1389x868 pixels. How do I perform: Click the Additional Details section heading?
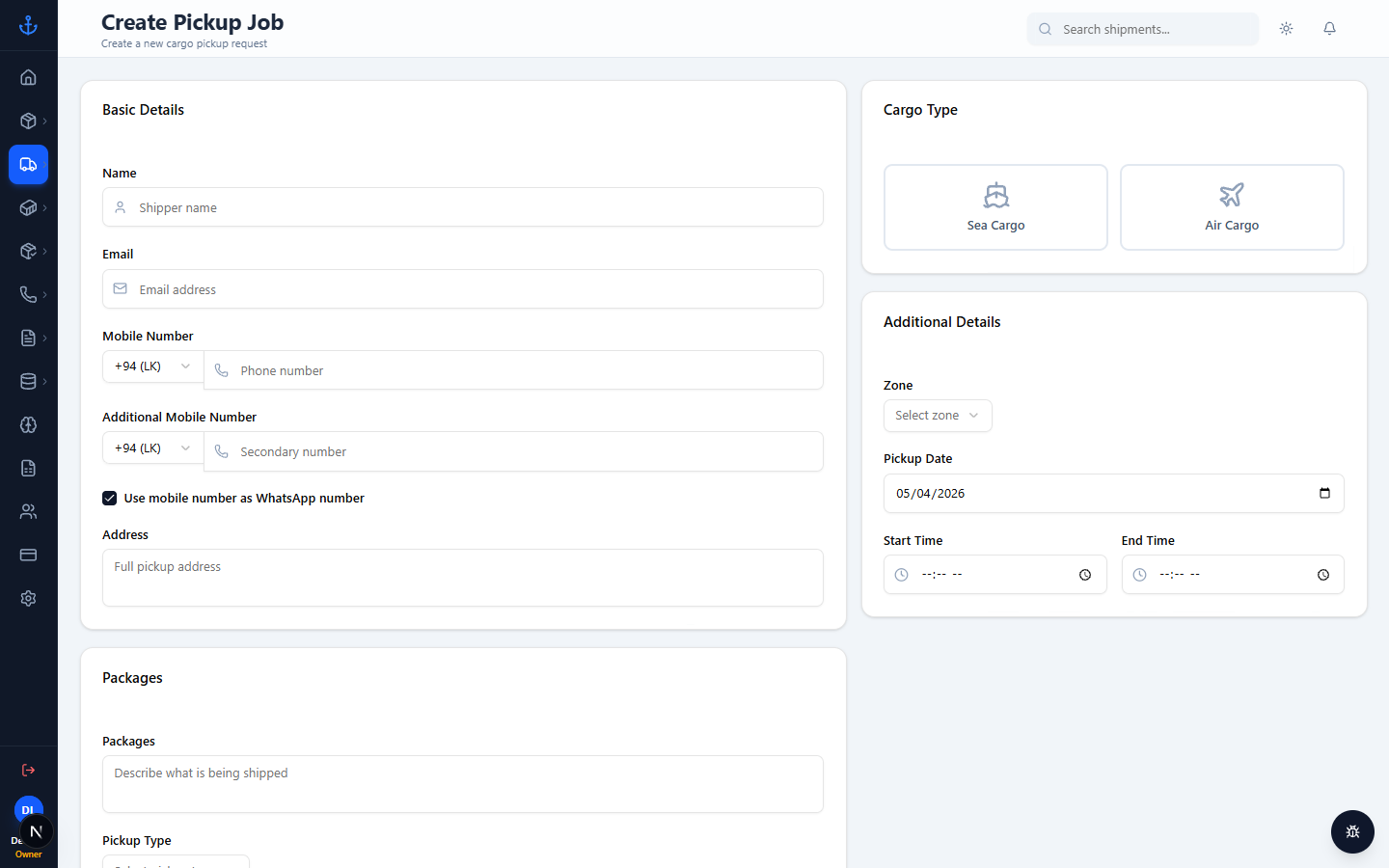(x=941, y=322)
